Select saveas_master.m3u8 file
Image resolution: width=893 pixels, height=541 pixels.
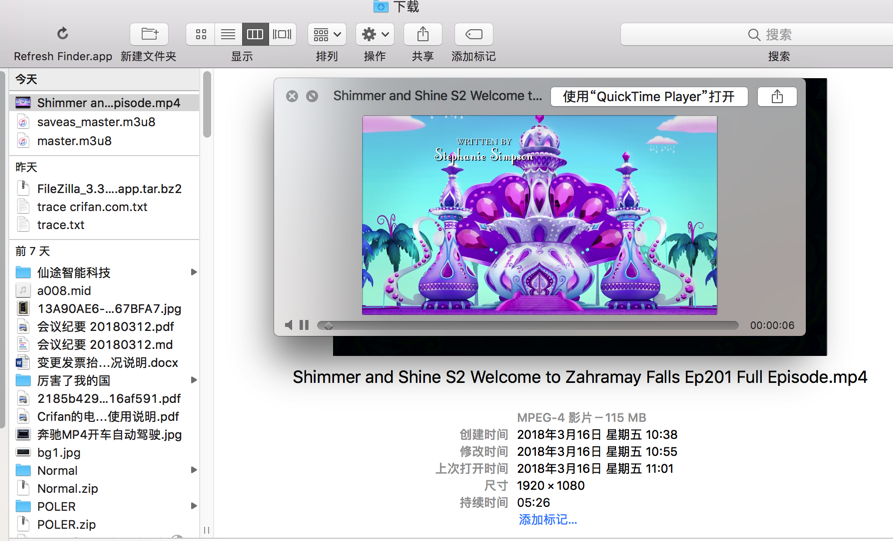click(x=104, y=122)
